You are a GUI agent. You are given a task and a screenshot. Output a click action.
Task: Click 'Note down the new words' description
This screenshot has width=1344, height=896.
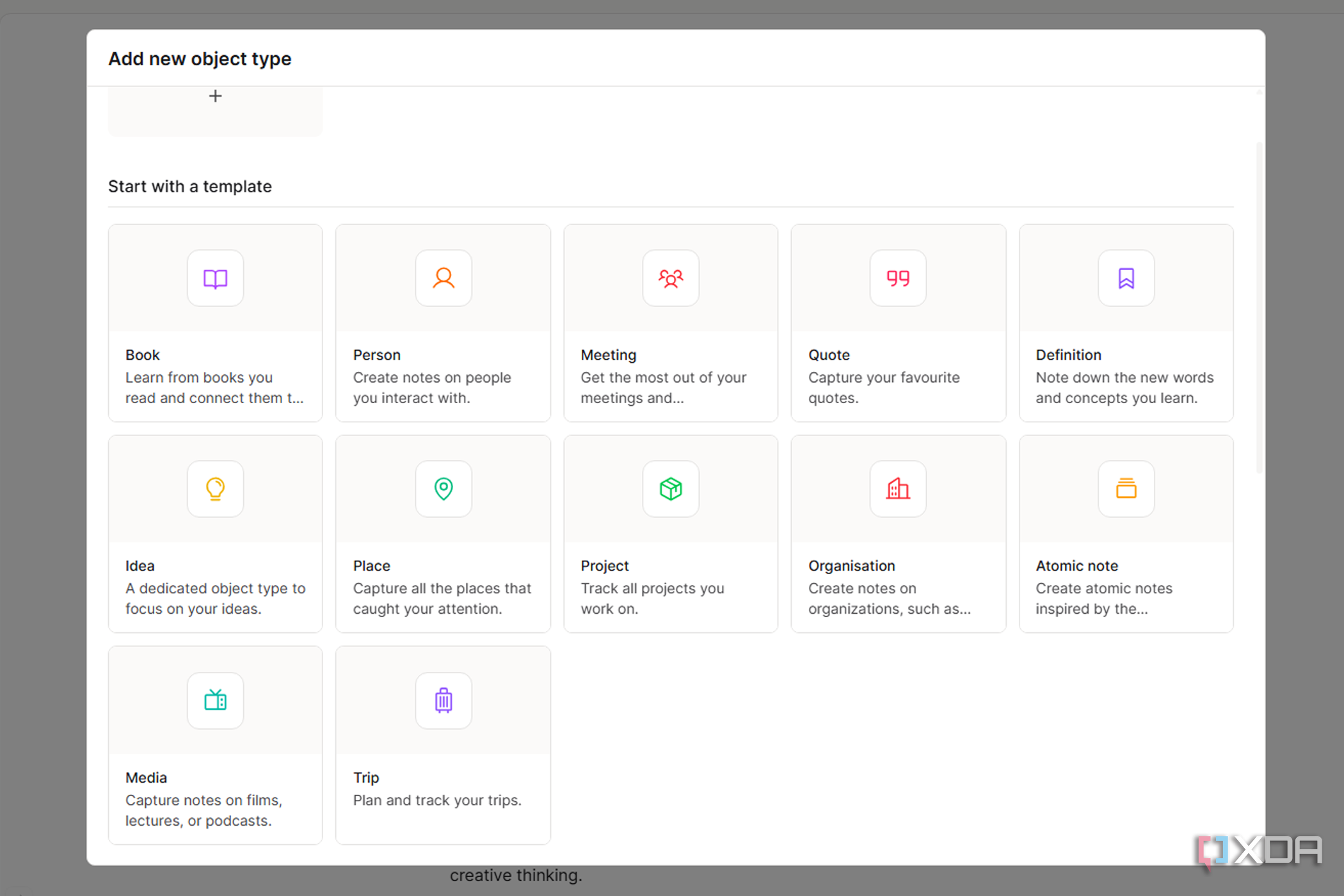(1124, 388)
